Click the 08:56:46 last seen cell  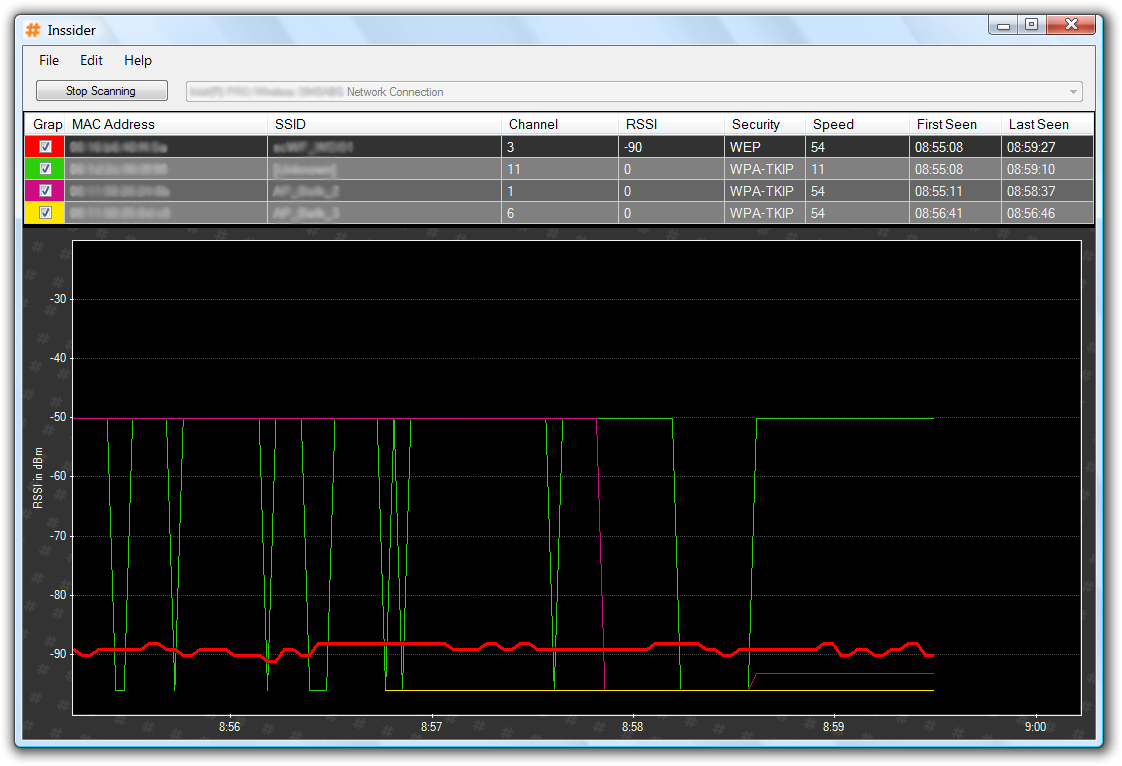coord(1048,213)
